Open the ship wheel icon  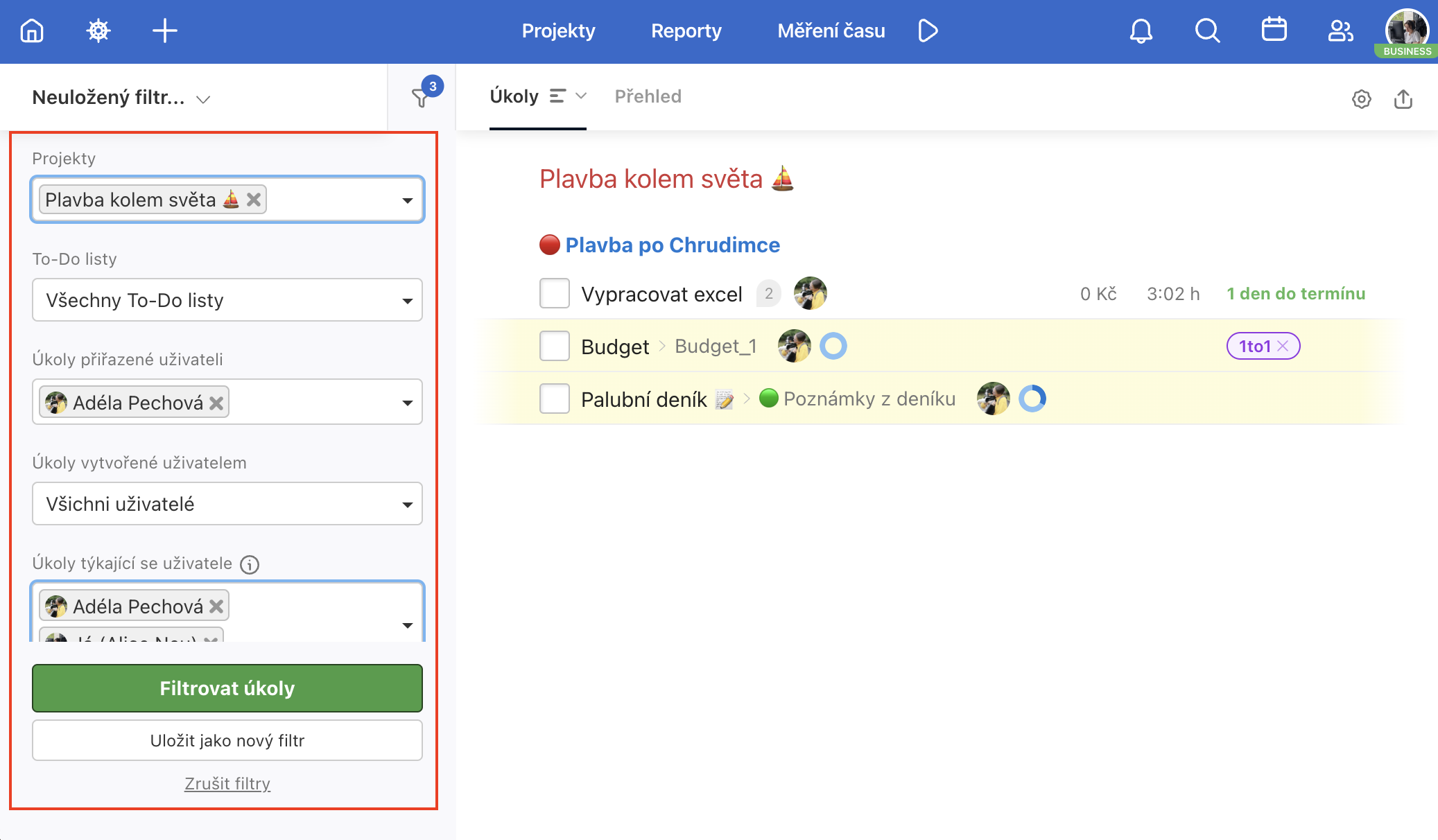coord(98,30)
